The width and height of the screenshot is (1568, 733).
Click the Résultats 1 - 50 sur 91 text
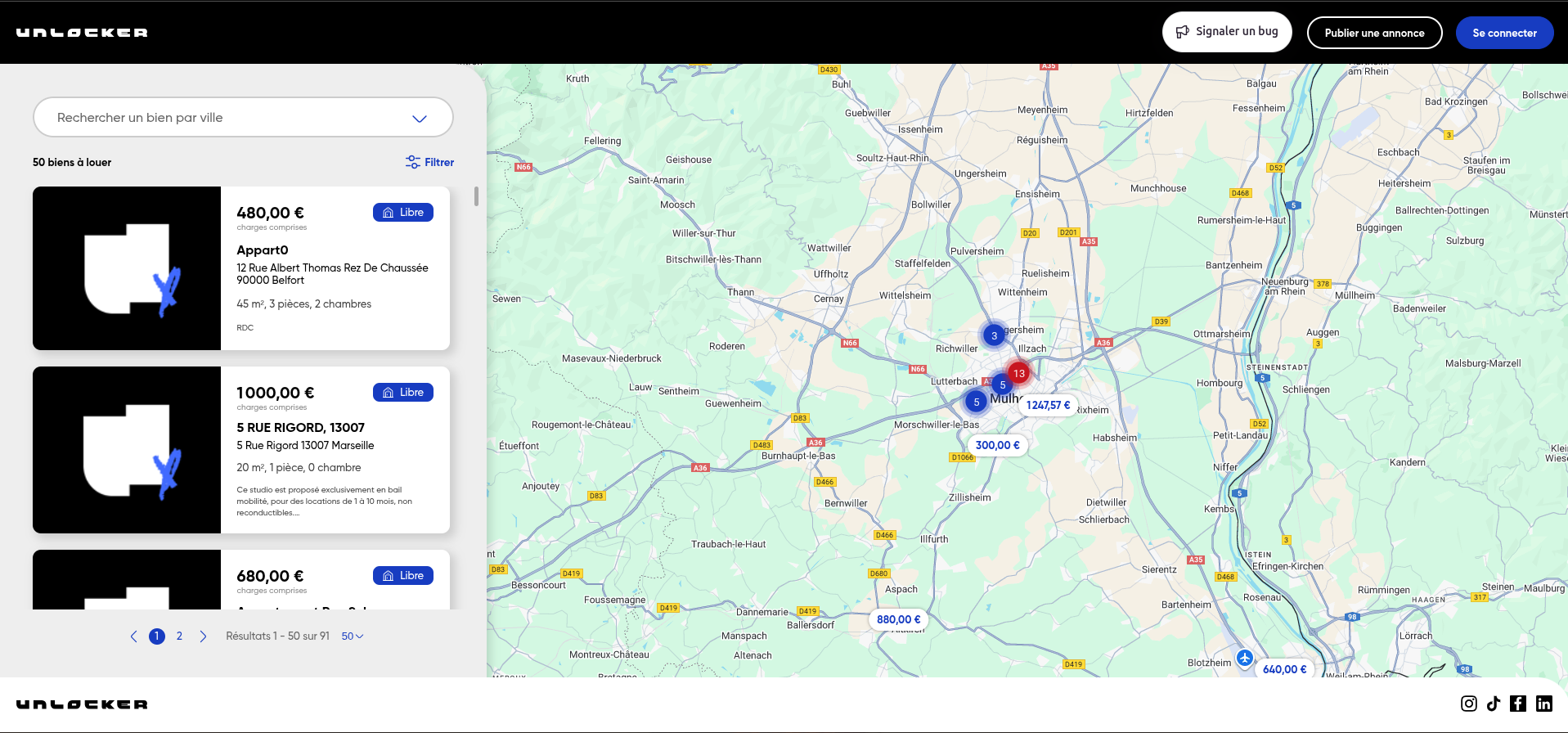click(x=277, y=636)
